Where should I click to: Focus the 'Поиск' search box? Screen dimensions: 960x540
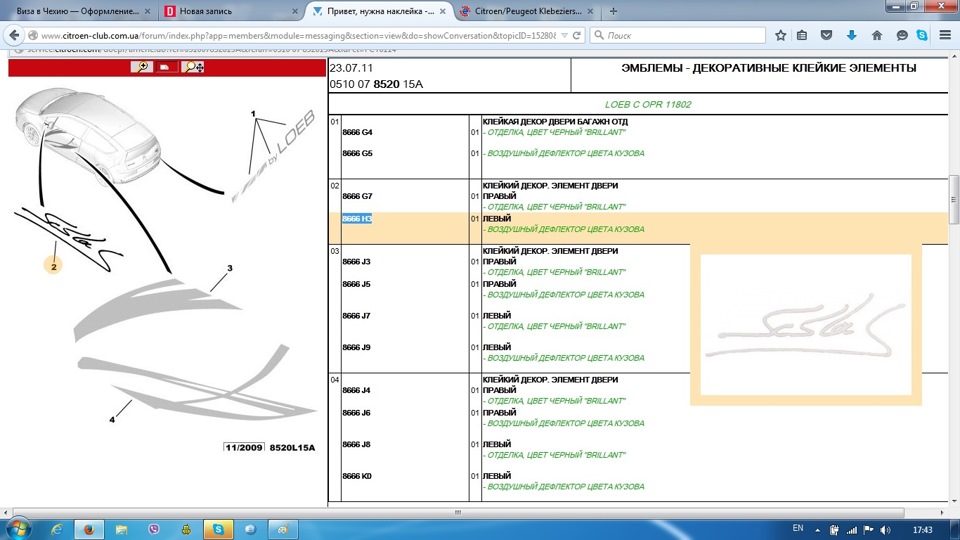678,36
